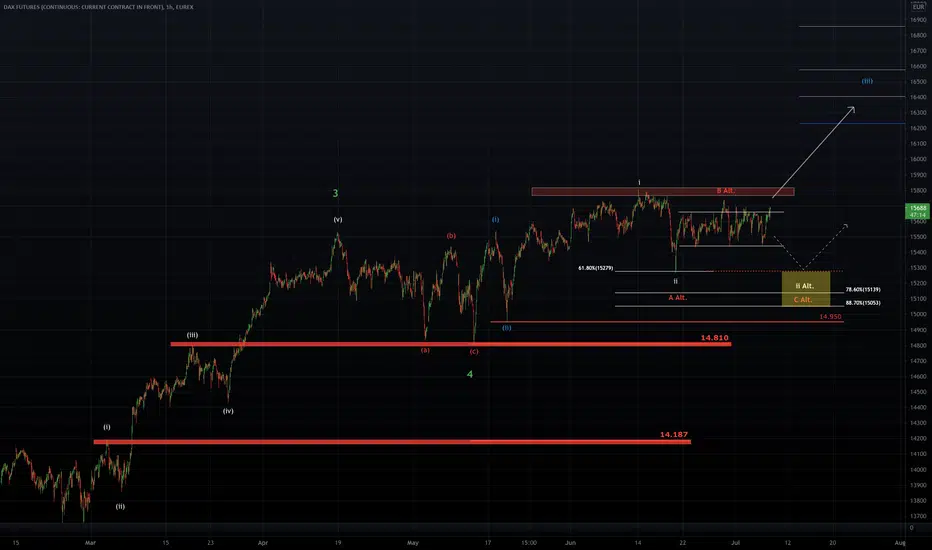Select the B Alt. red zone label
Viewport: 932px width, 550px height.
[x=726, y=191]
